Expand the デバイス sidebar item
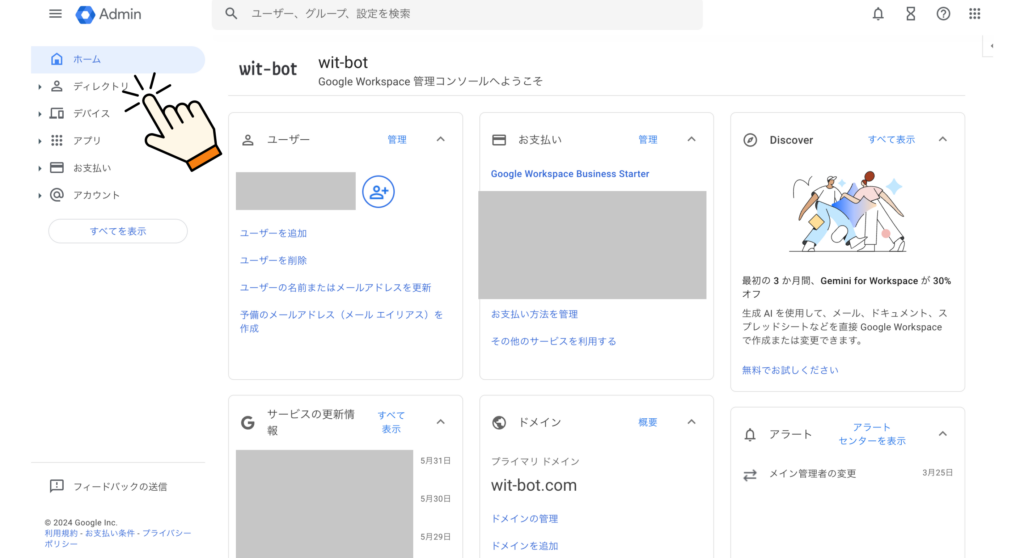The height and width of the screenshot is (558, 1024). 40,114
